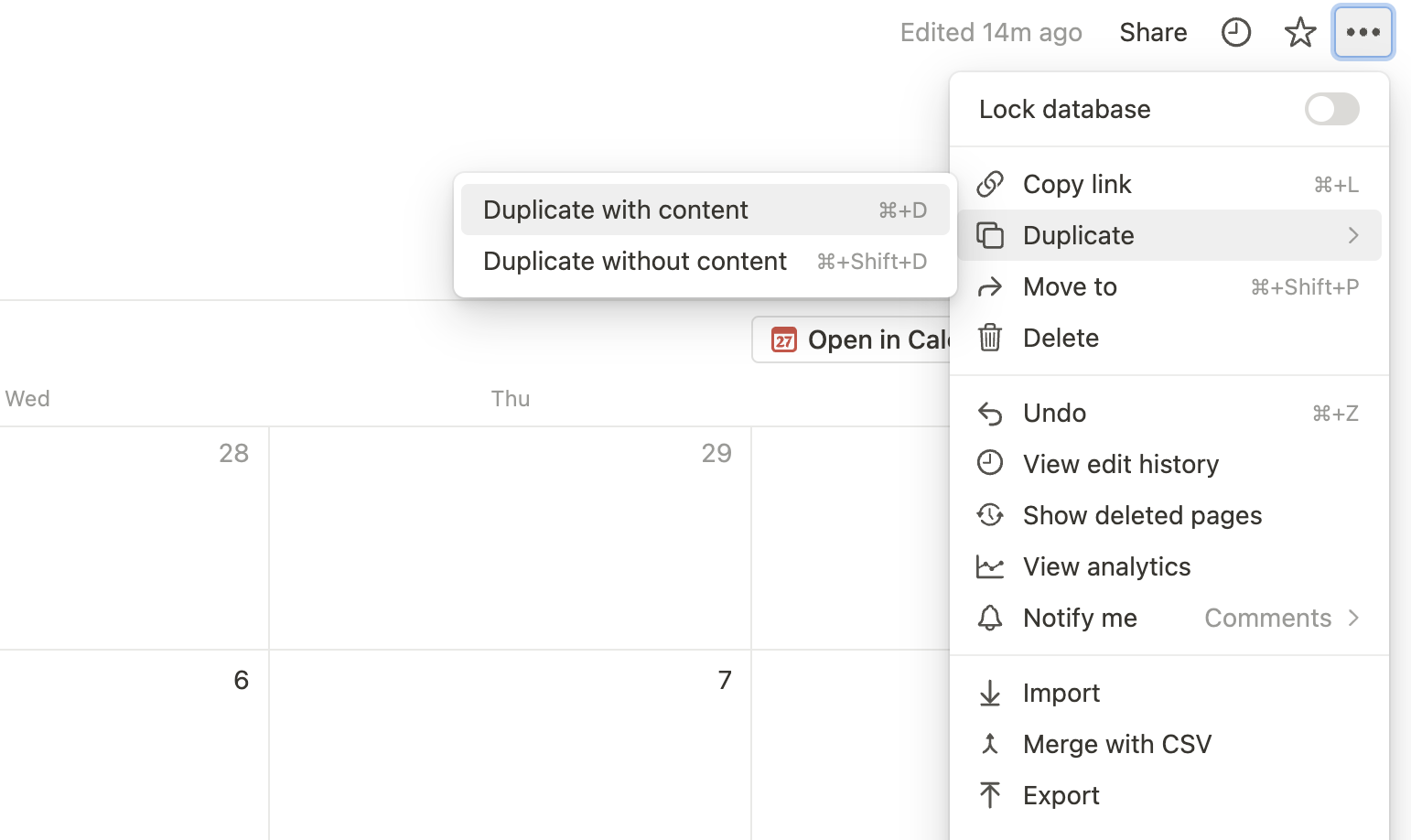The image size is (1411, 840).
Task: Choose Merge with CSV option
Action: [x=1116, y=744]
